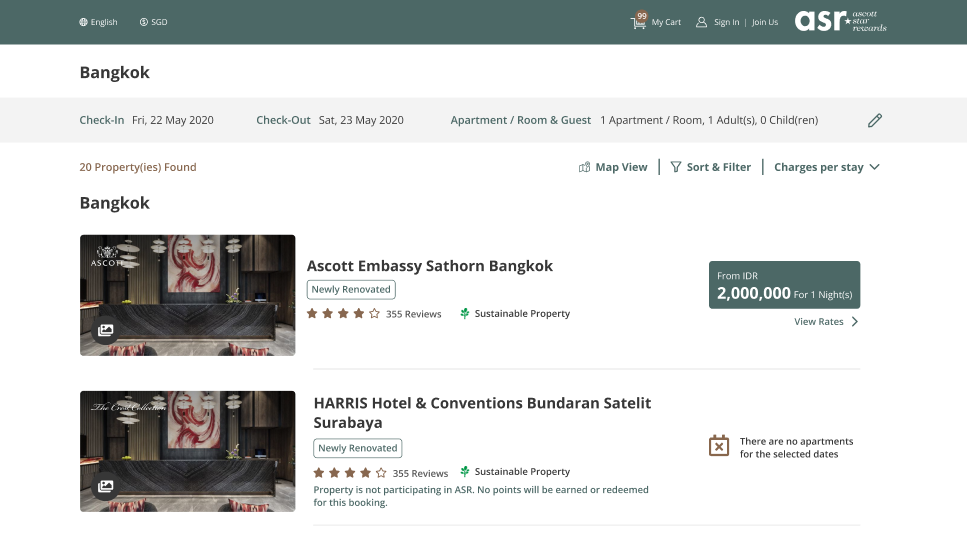
Task: Expand the Charges per stay dropdown
Action: pos(826,167)
